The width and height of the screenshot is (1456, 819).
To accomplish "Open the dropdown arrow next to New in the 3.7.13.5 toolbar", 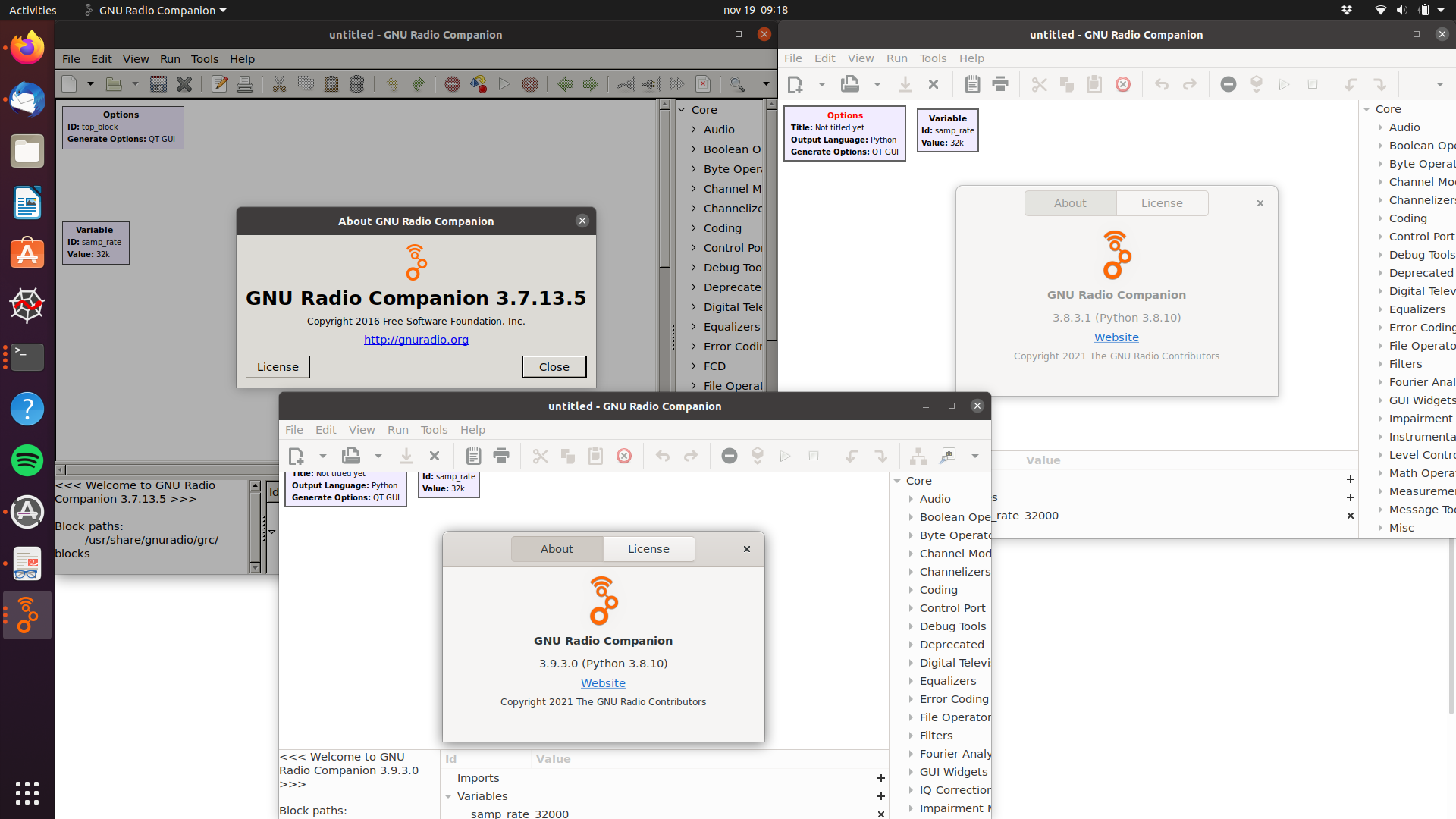I will 90,84.
